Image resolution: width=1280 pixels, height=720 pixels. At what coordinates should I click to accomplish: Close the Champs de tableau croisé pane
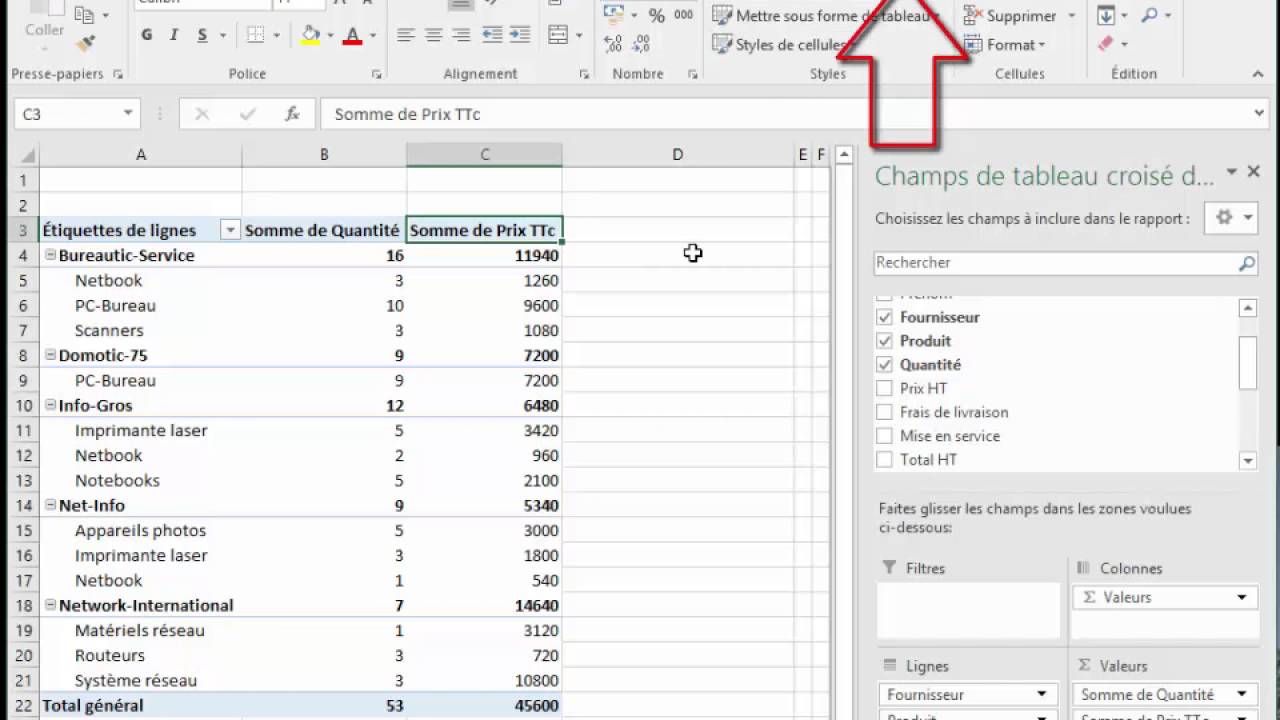(x=1254, y=172)
